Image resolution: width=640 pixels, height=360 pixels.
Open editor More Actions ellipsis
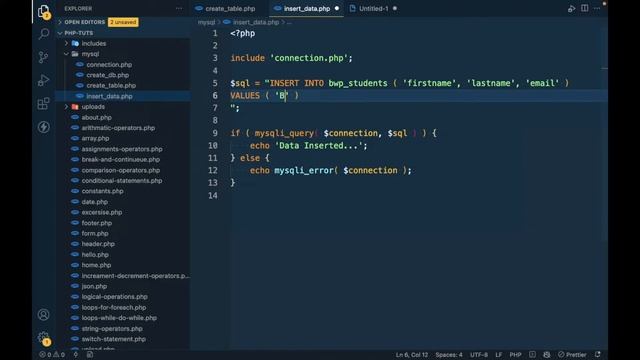pos(597,8)
